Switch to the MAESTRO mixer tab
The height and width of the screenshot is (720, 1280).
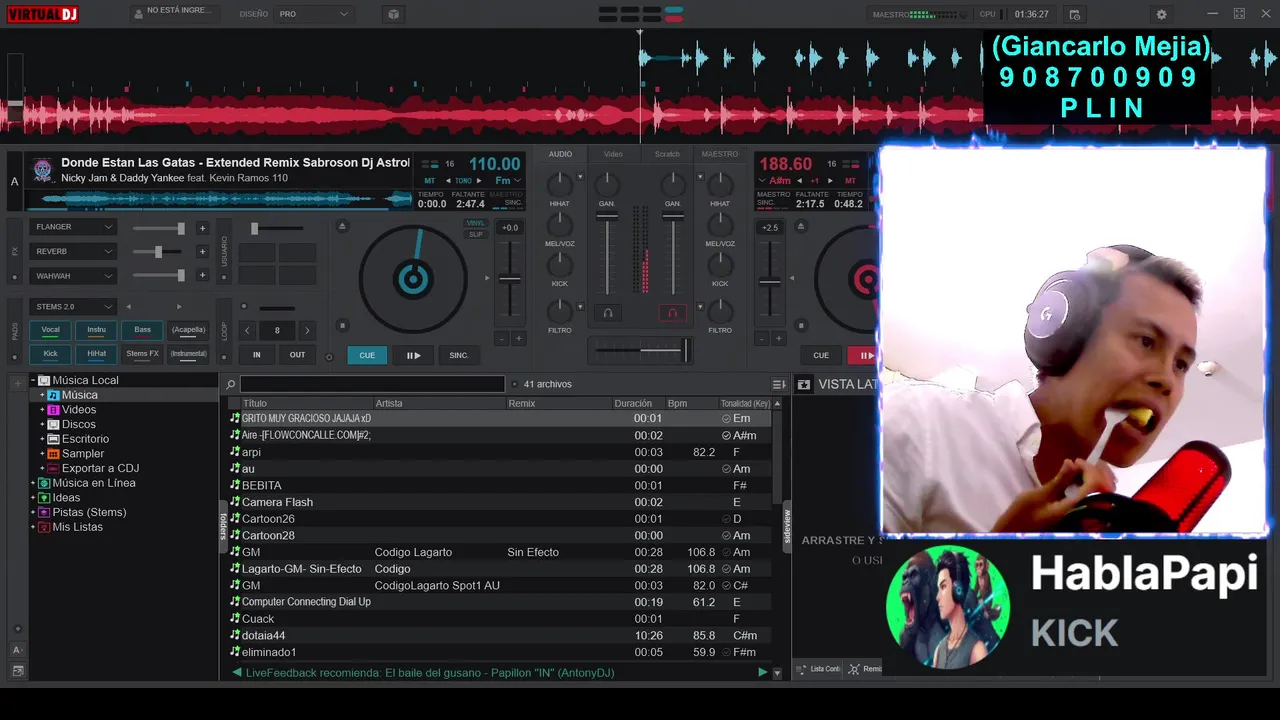coord(720,154)
